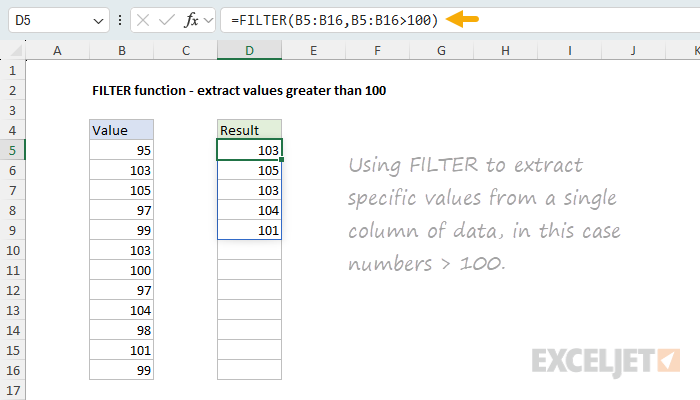Select row 17 header

[x=12, y=390]
